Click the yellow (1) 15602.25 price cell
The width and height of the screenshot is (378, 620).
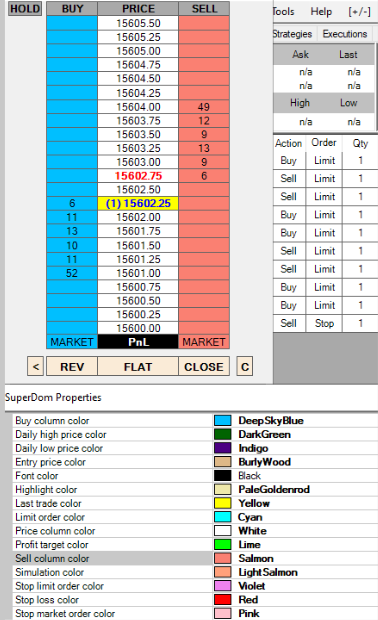(138, 203)
